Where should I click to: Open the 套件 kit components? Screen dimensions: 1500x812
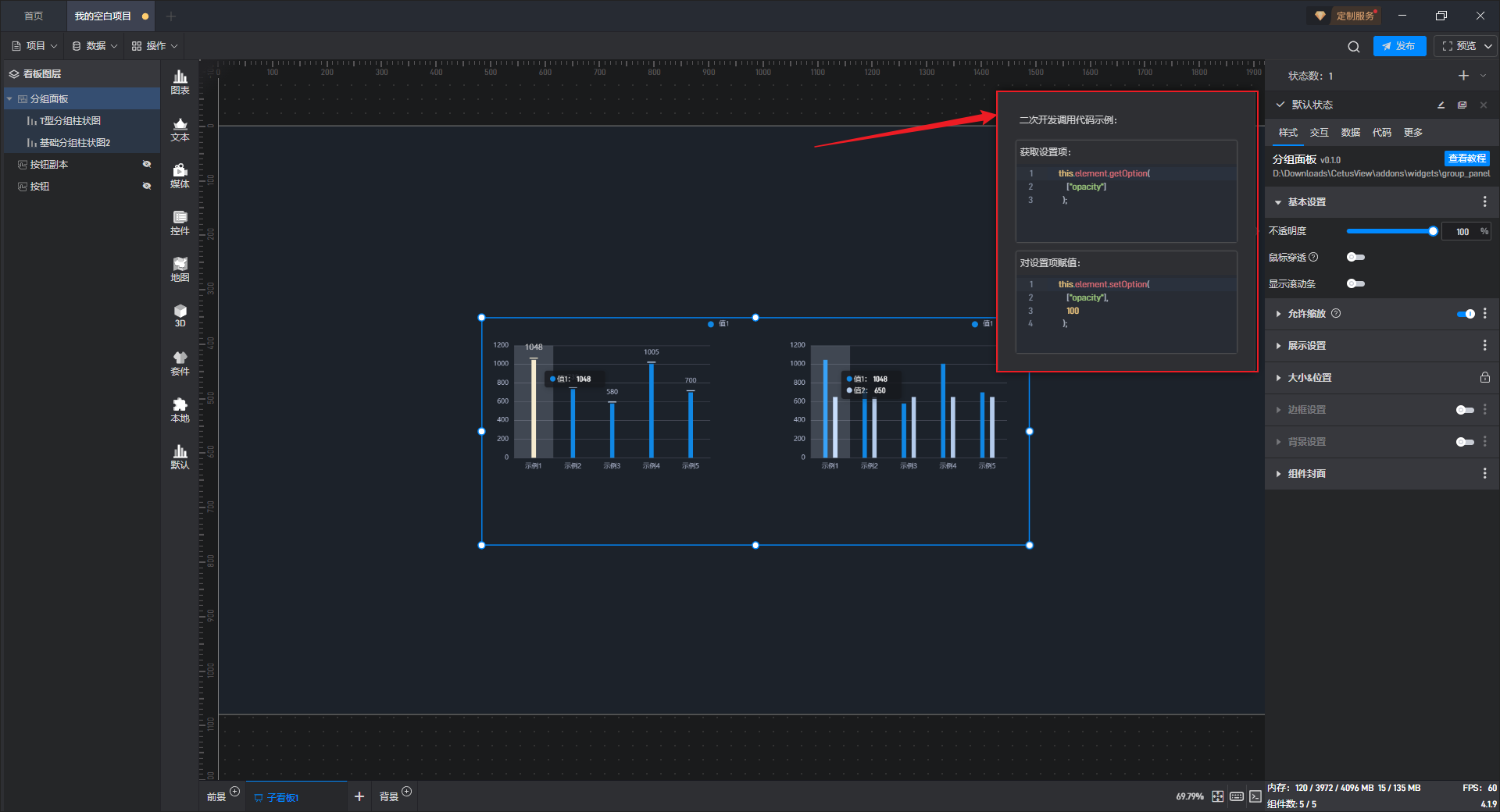(180, 363)
